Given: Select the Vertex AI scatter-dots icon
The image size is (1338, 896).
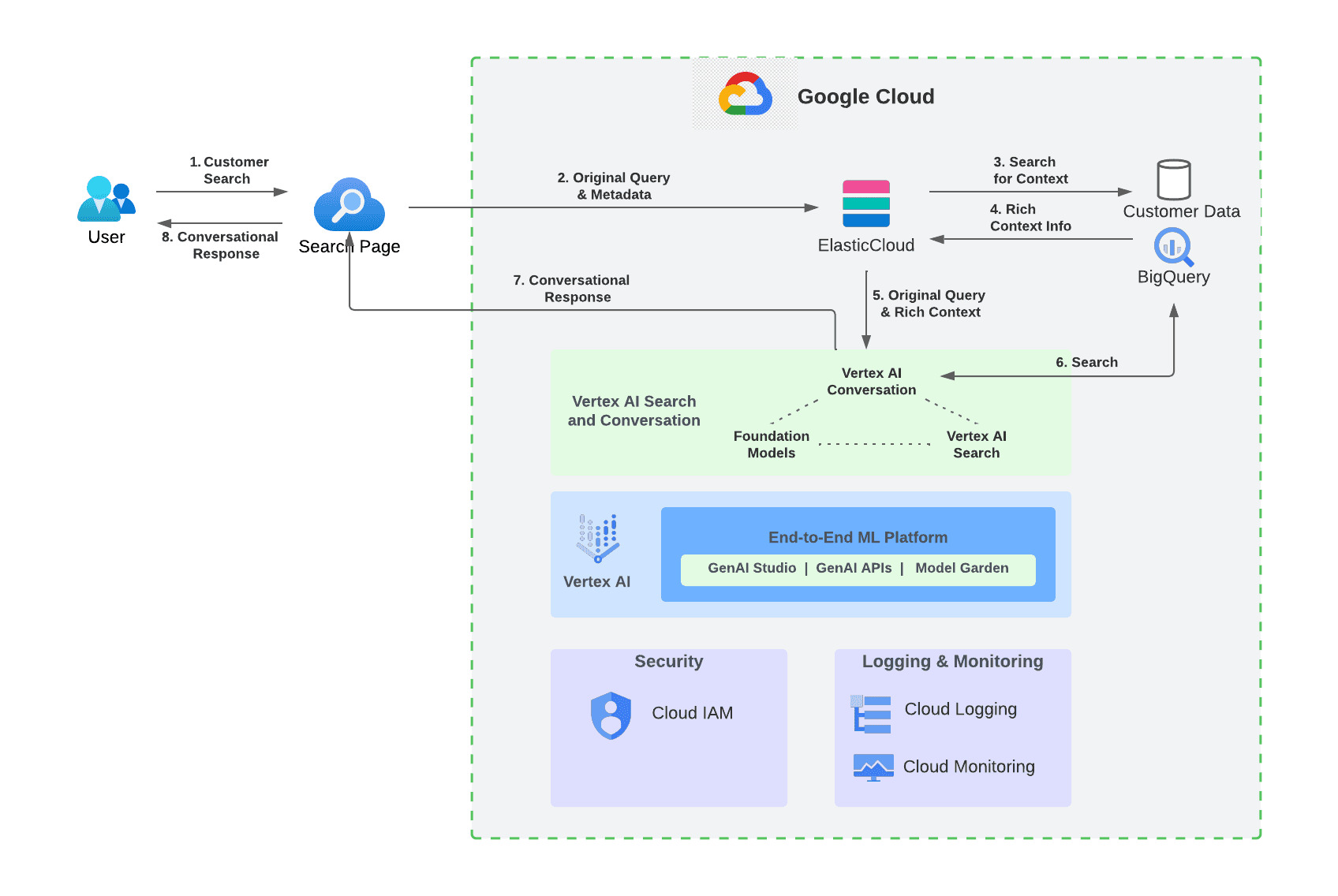Looking at the screenshot, I should [597, 539].
